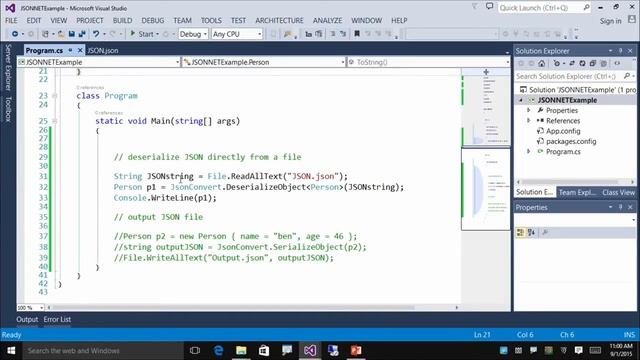This screenshot has height=360, width=640.
Task: Expand the References node in Solution Explorer
Action: 528,120
